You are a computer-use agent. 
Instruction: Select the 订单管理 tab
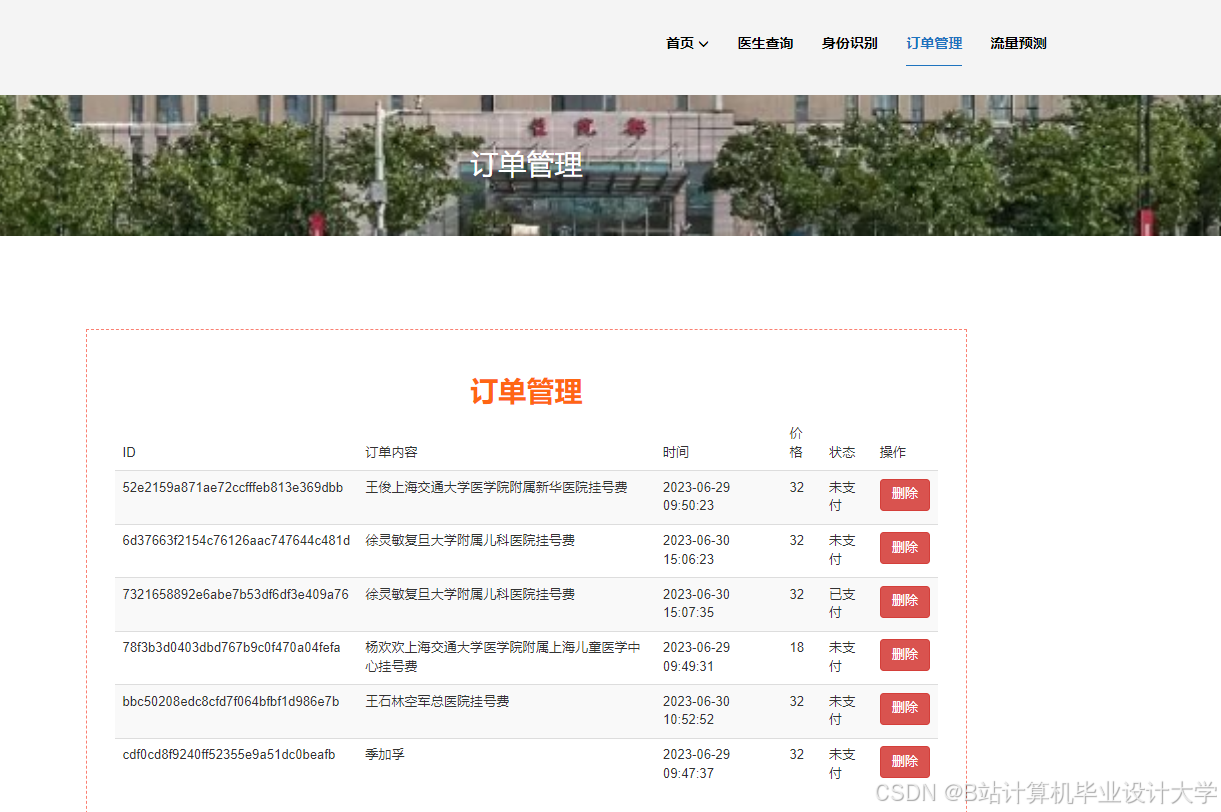[933, 43]
